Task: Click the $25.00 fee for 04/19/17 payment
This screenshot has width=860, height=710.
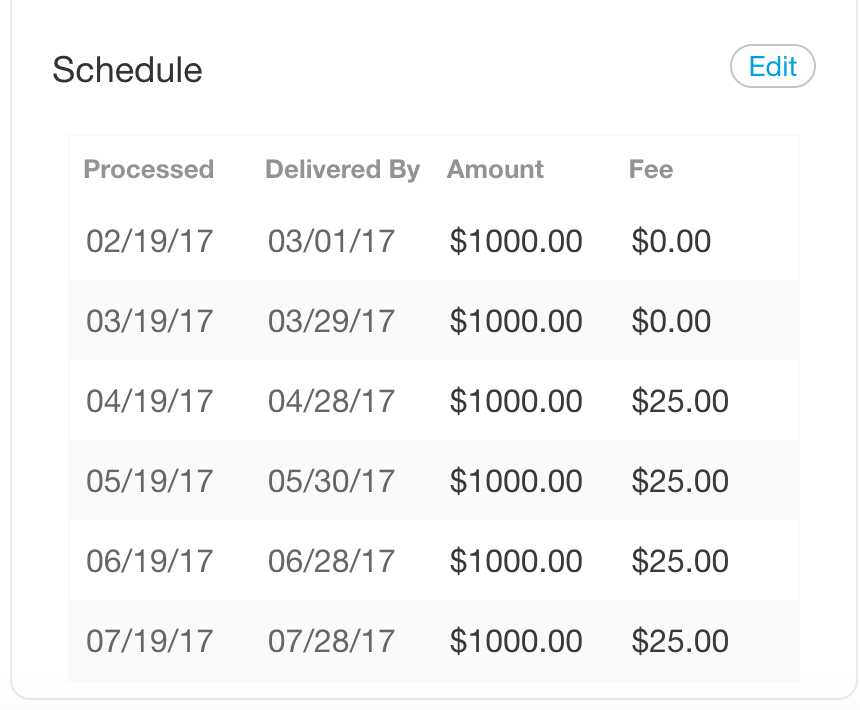Action: click(x=680, y=401)
